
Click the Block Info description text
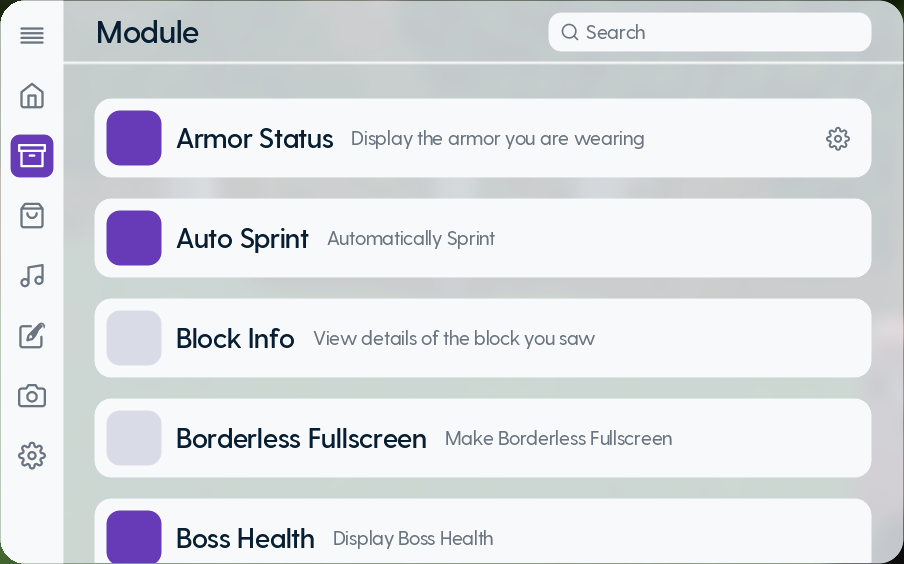click(454, 339)
